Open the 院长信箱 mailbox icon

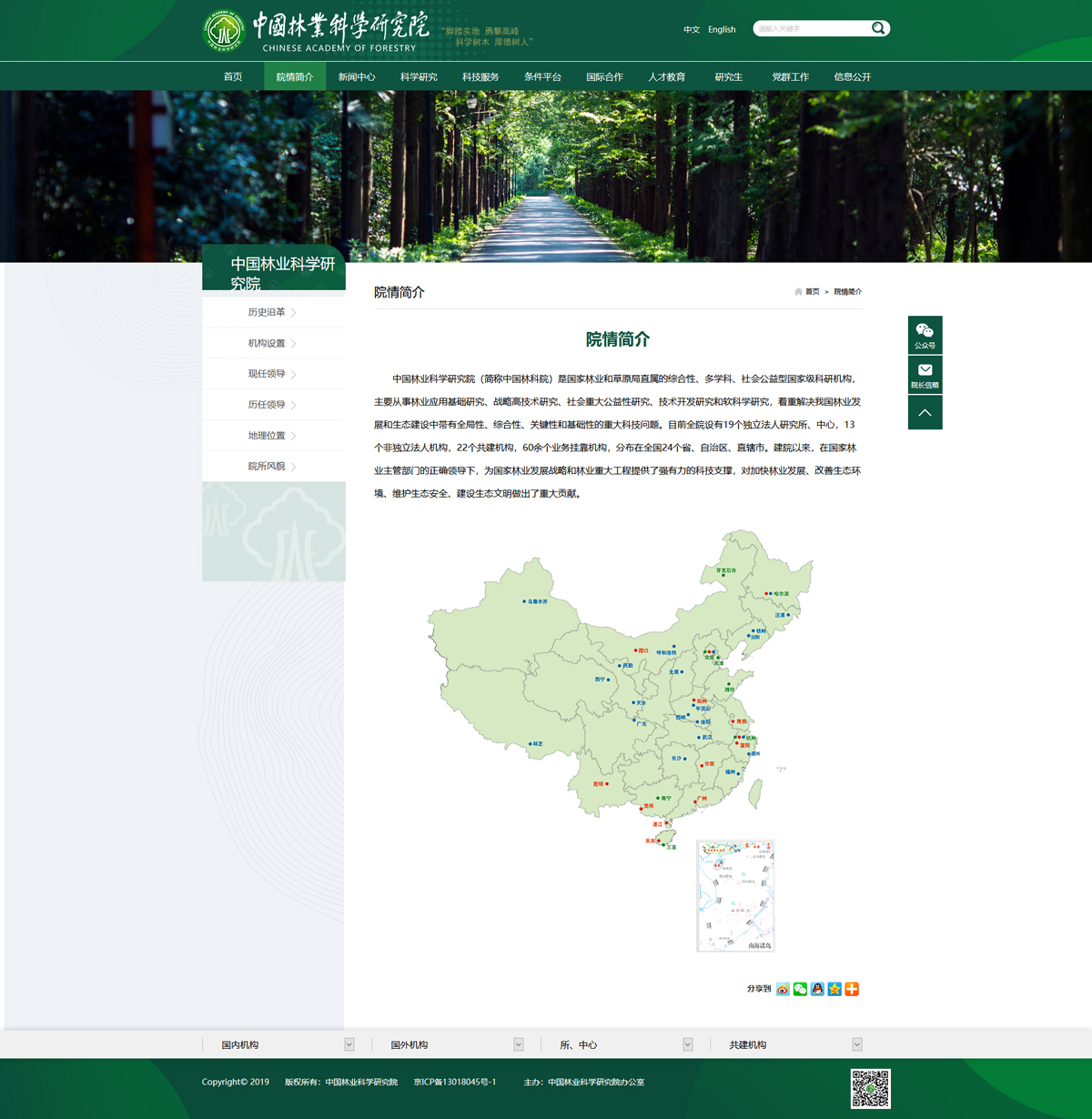click(925, 374)
